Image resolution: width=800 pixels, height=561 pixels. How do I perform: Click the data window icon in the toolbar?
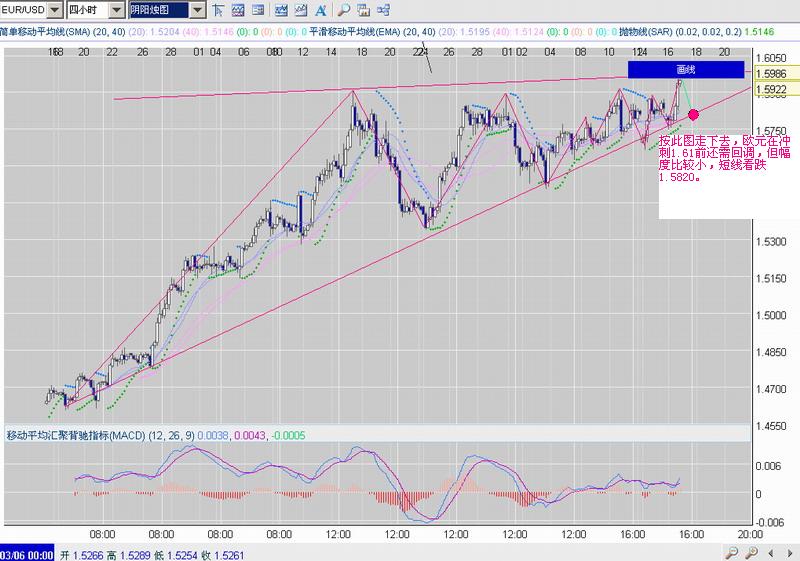coord(258,10)
